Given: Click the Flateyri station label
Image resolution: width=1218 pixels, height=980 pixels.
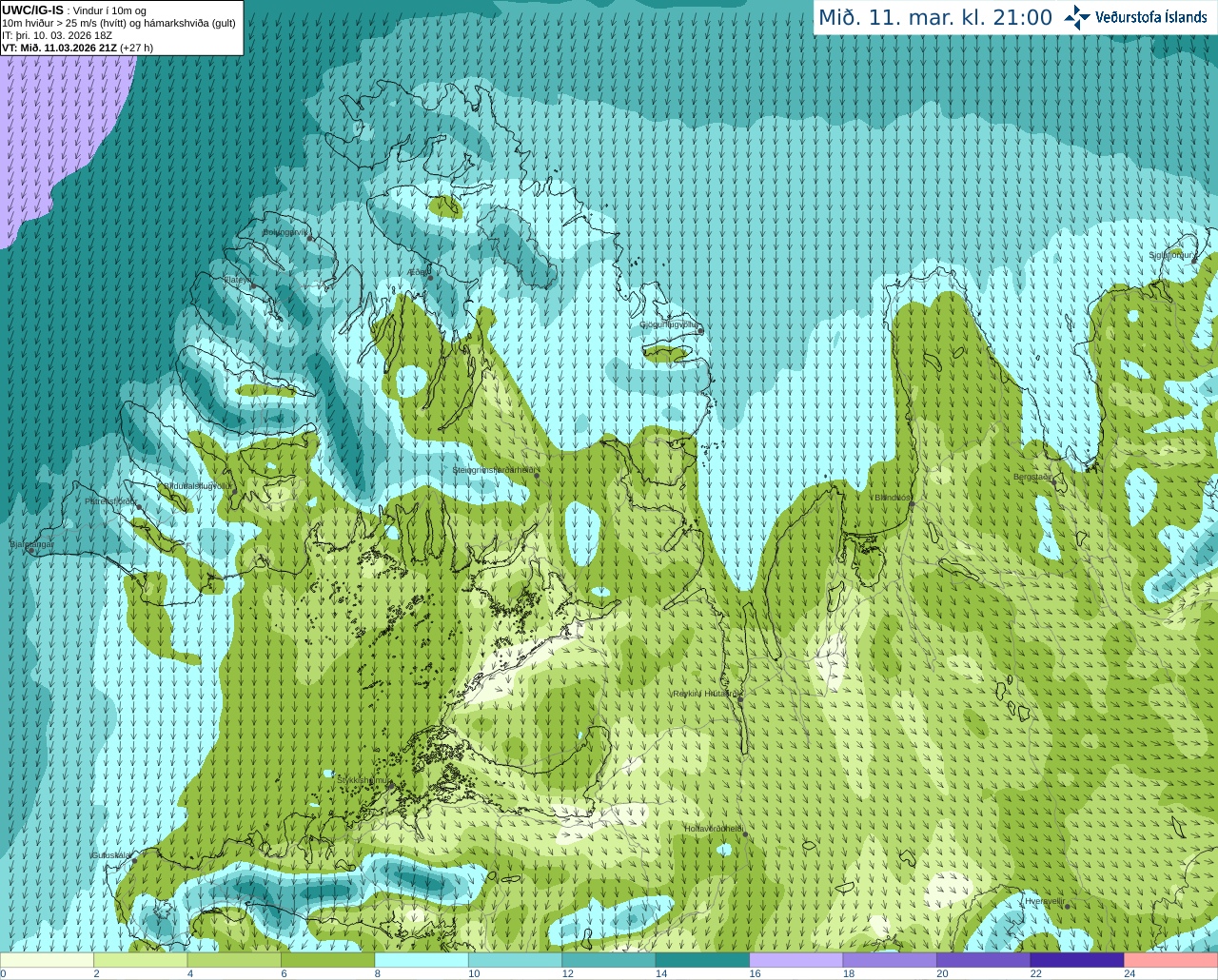Looking at the screenshot, I should pyautogui.click(x=238, y=280).
